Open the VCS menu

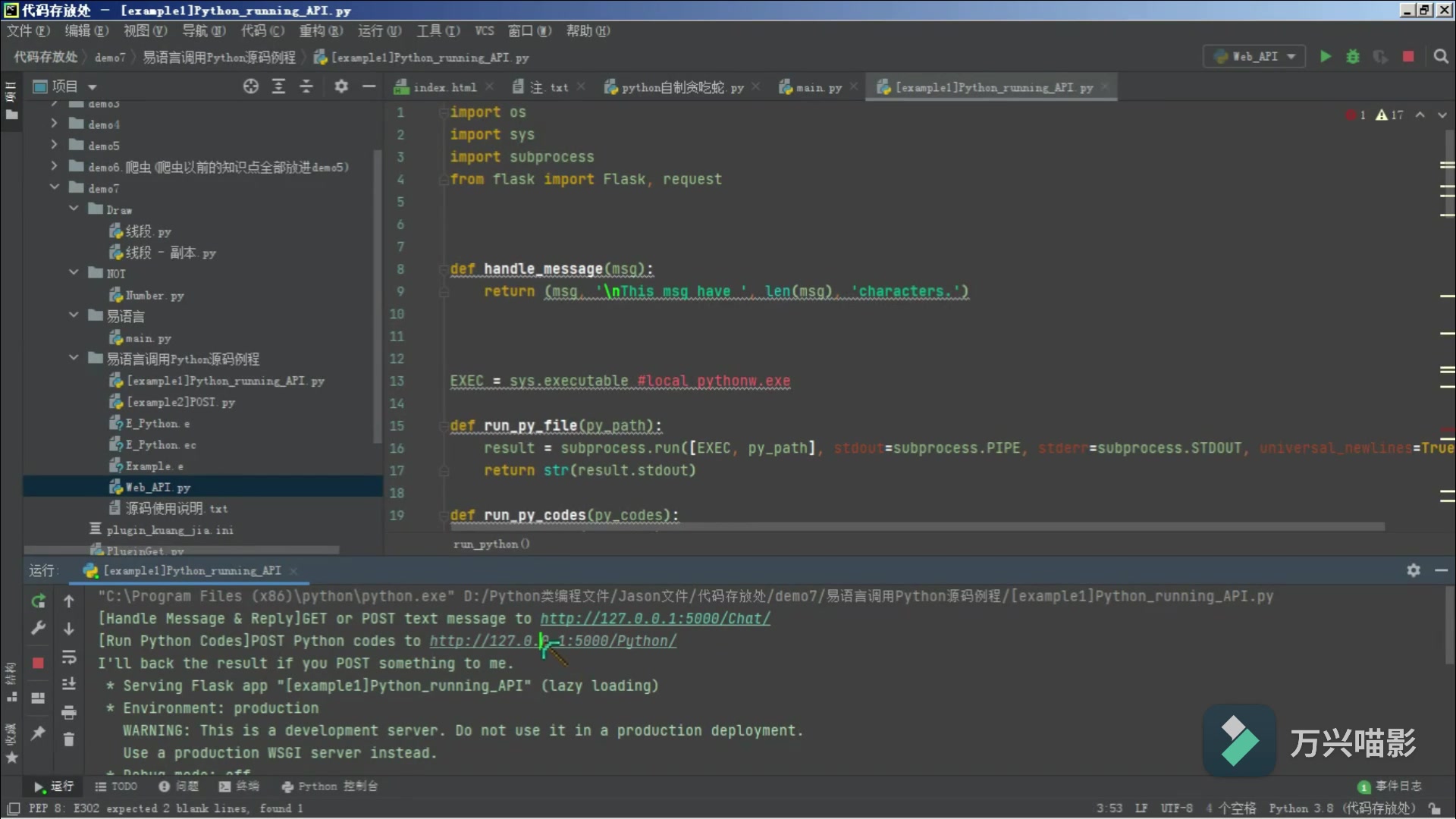pos(484,31)
